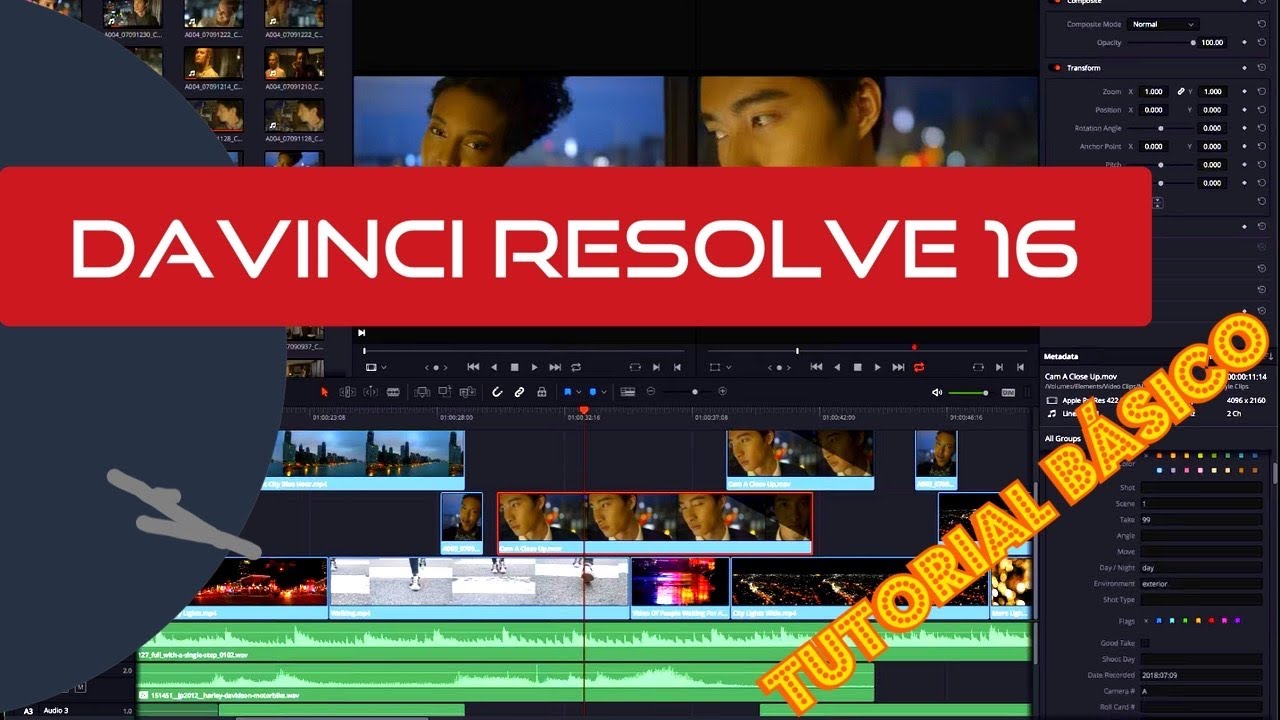The image size is (1280, 720).
Task: Mute audio with the speaker icon
Action: [x=937, y=392]
